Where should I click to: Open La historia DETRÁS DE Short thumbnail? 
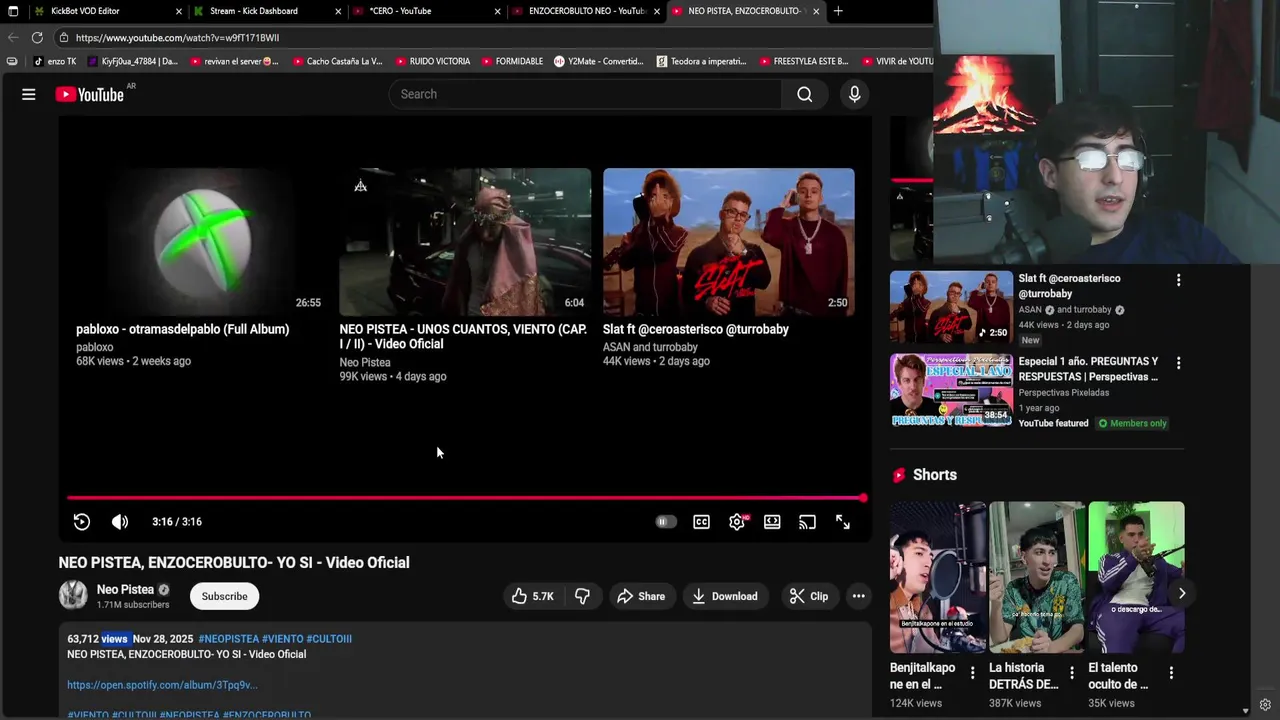click(1037, 577)
